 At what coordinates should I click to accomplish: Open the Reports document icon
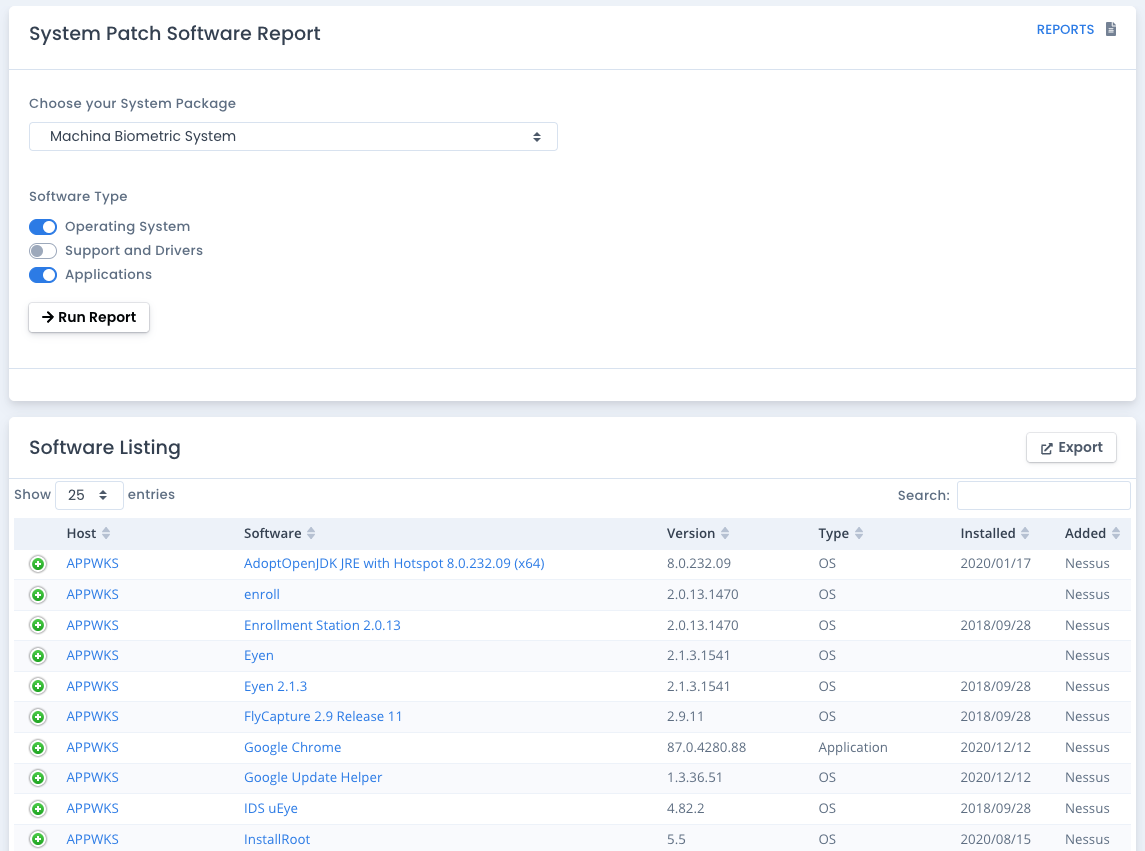pos(1111,29)
